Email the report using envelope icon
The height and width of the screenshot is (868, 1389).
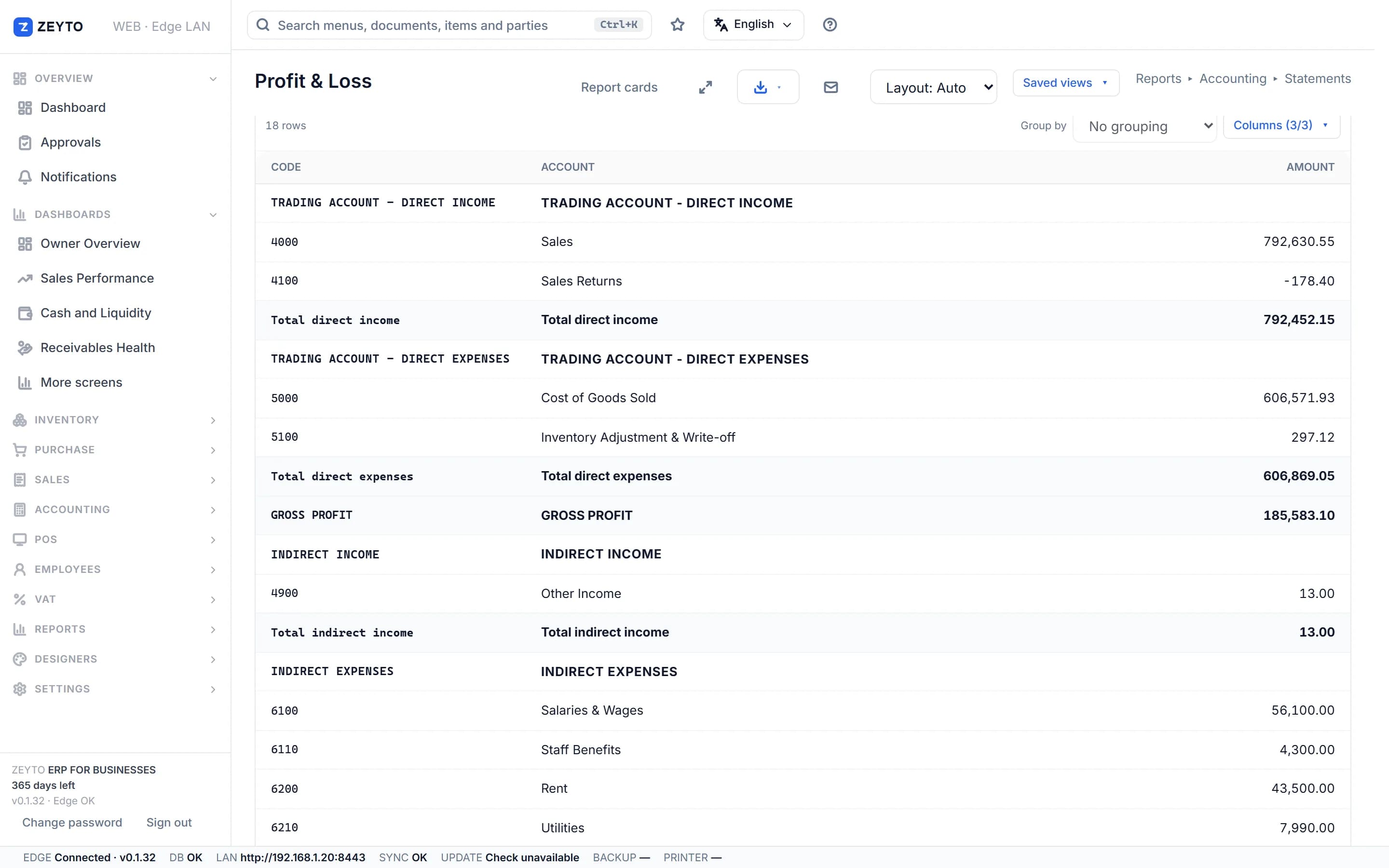pyautogui.click(x=831, y=87)
